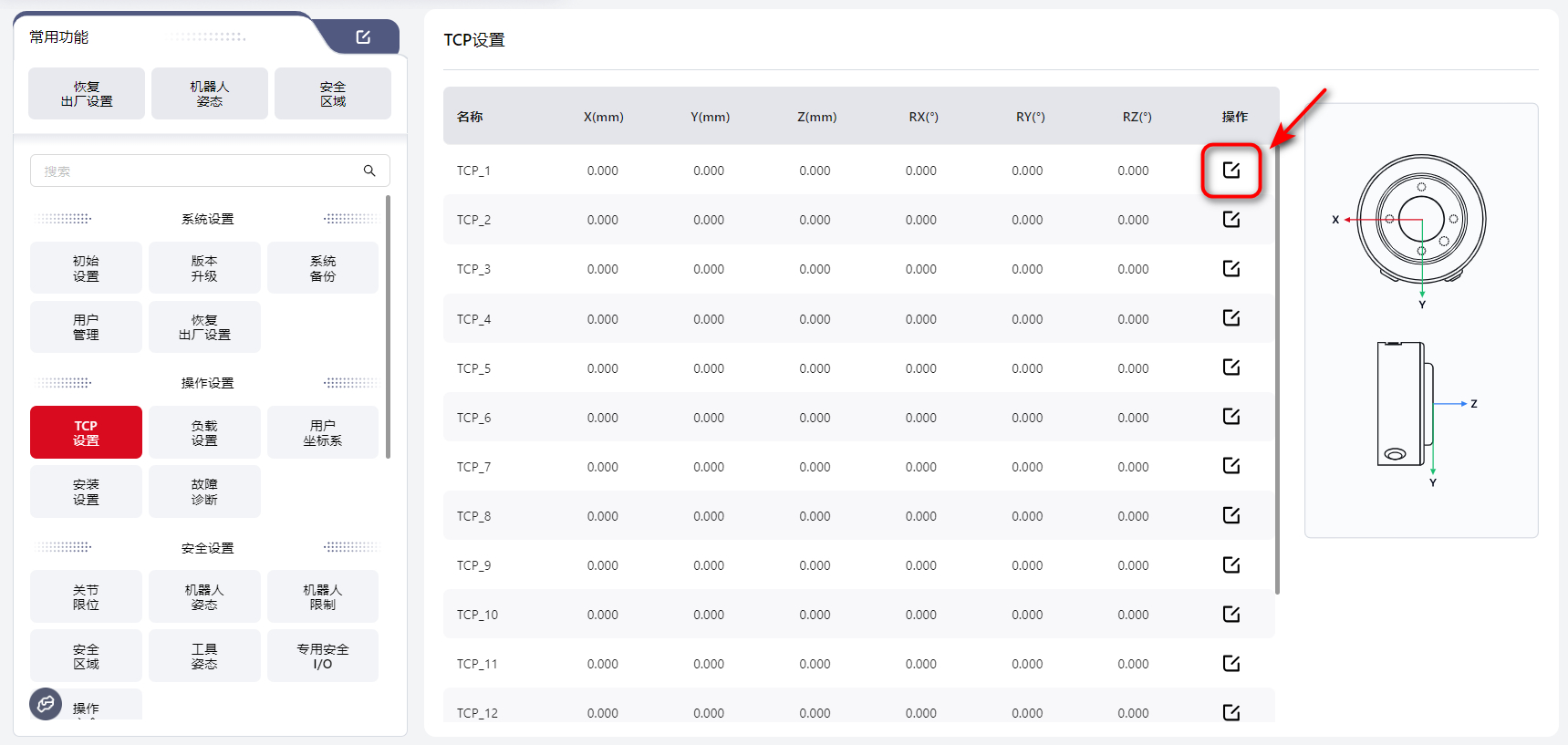The image size is (1568, 745).
Task: Click the round floating link icon
Action: [46, 704]
